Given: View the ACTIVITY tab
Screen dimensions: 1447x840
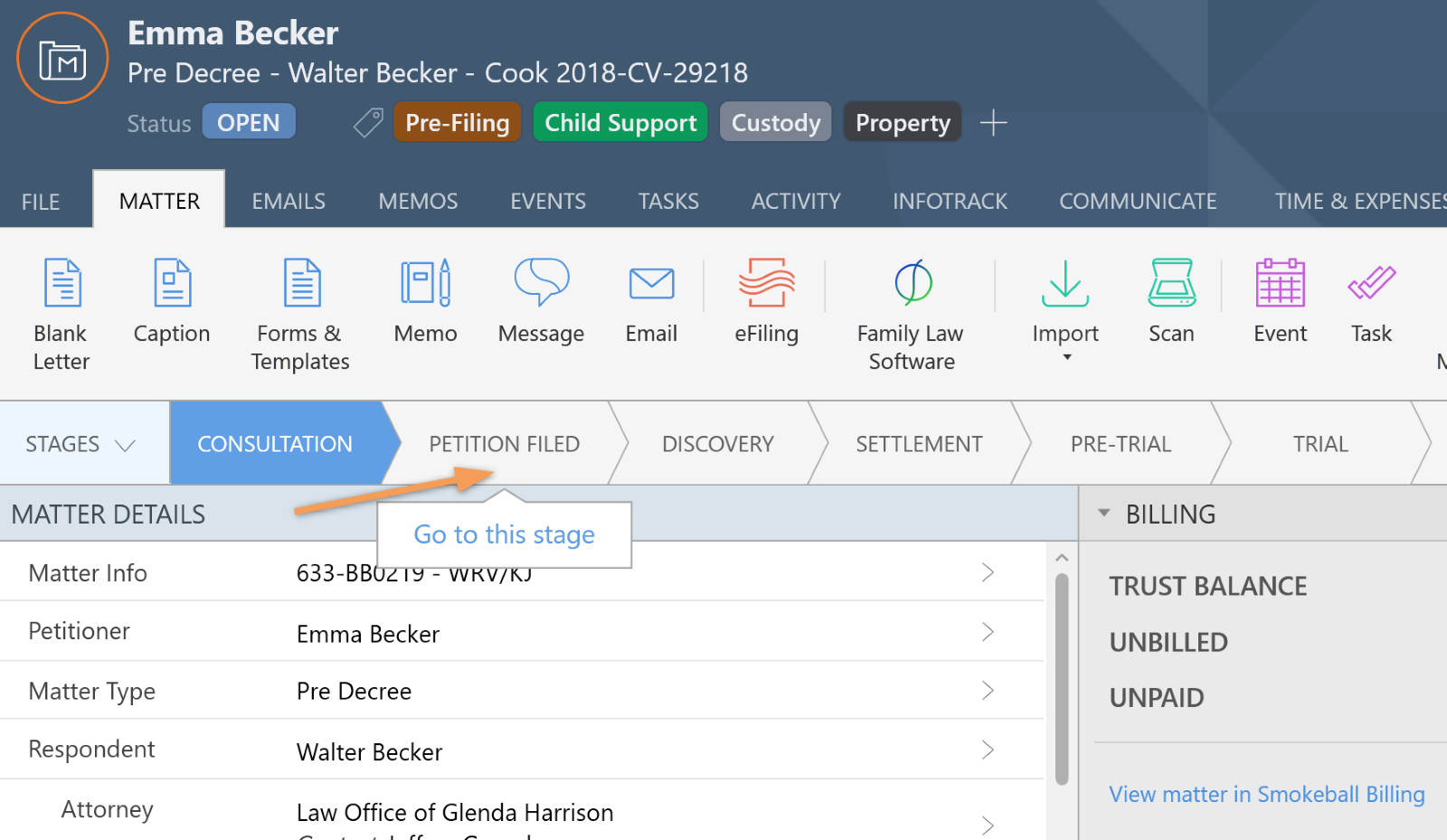Looking at the screenshot, I should (x=796, y=201).
